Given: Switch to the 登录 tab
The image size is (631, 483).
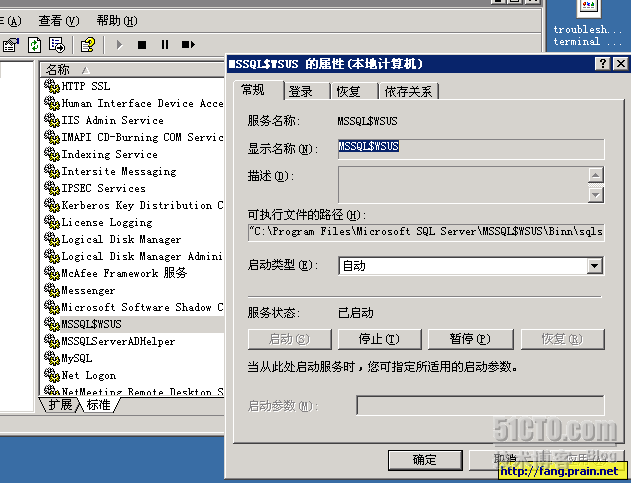Looking at the screenshot, I should 306,91.
